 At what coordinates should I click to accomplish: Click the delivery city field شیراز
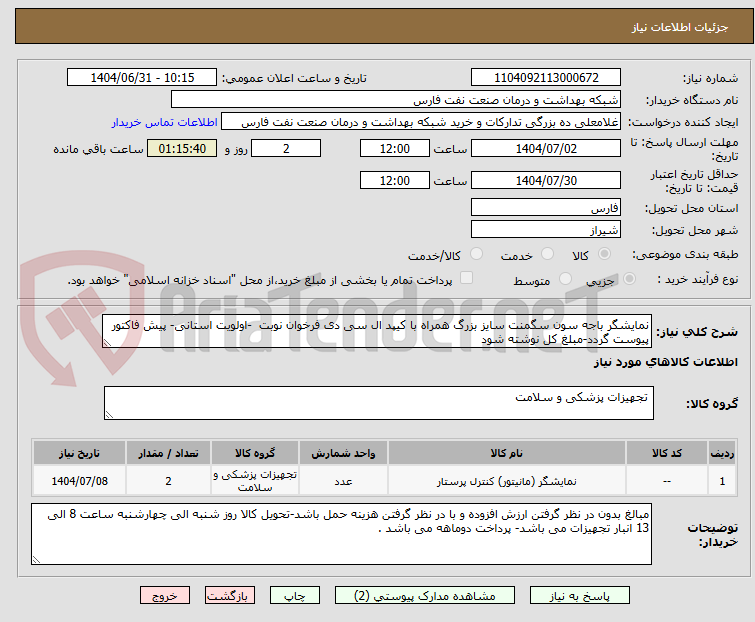pyautogui.click(x=546, y=230)
